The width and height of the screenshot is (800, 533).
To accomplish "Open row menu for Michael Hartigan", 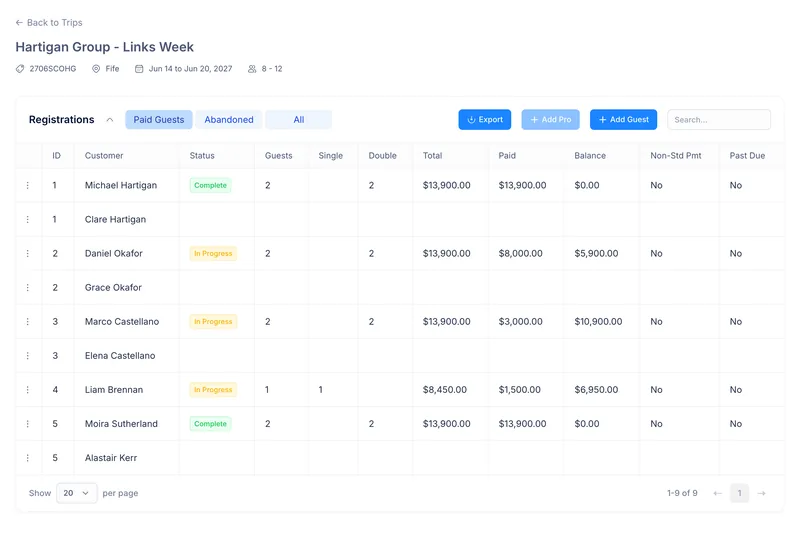I will pos(28,185).
